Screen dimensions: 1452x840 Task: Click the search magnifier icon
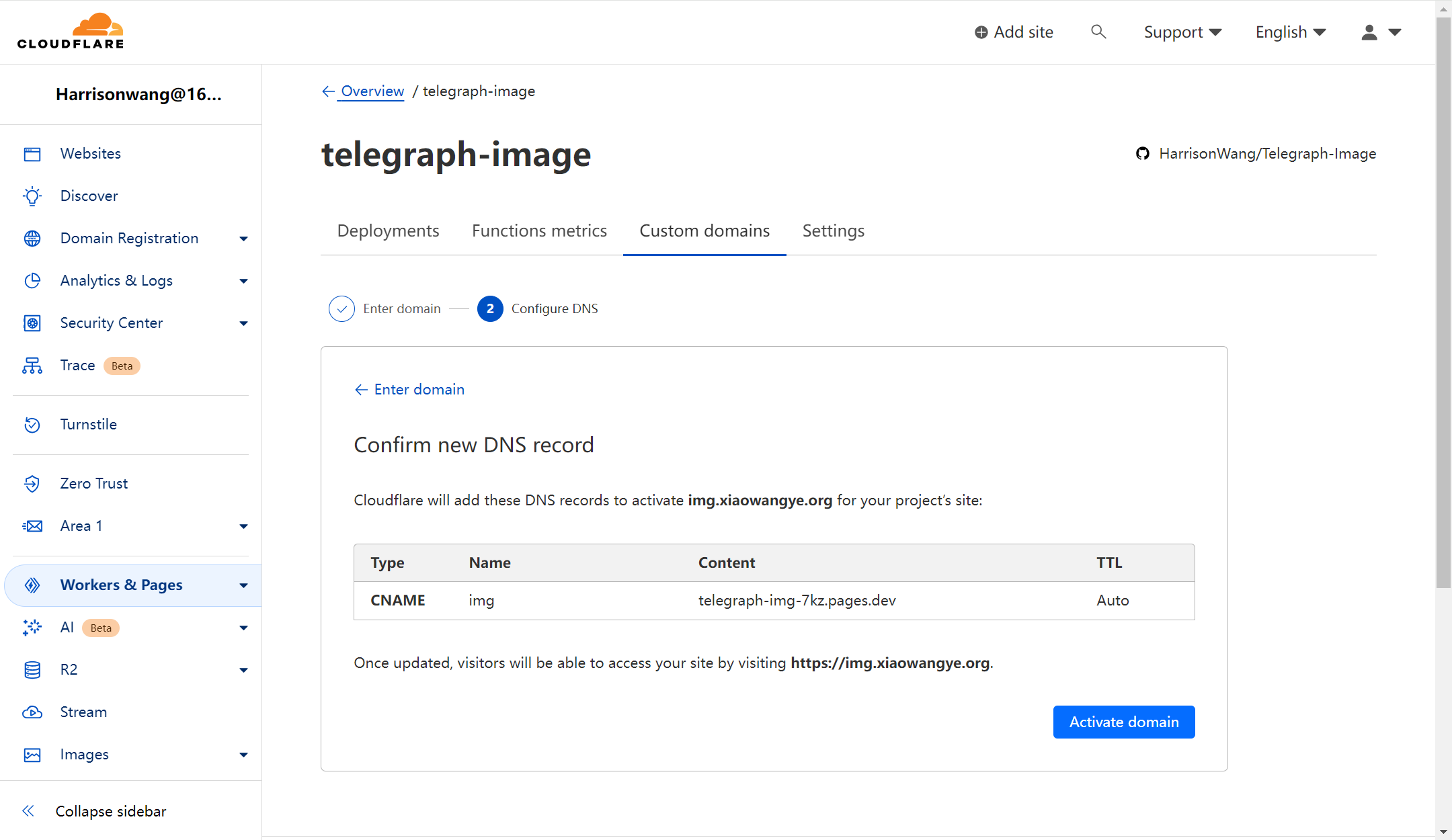pos(1098,32)
